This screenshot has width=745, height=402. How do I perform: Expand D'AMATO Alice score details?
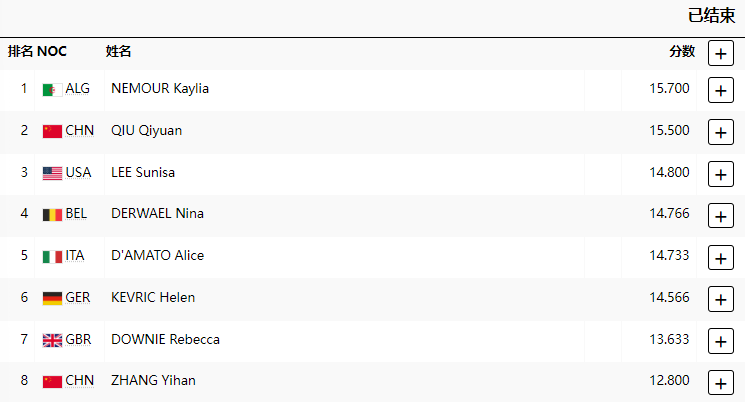point(720,257)
